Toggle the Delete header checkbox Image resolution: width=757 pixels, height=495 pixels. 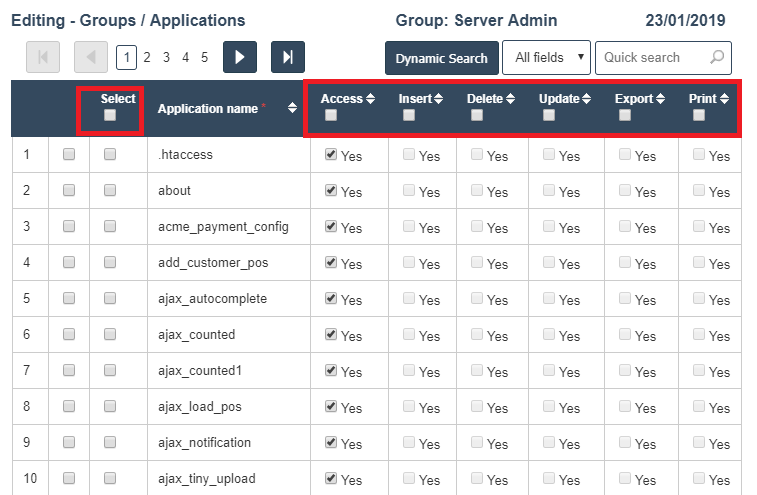[477, 115]
